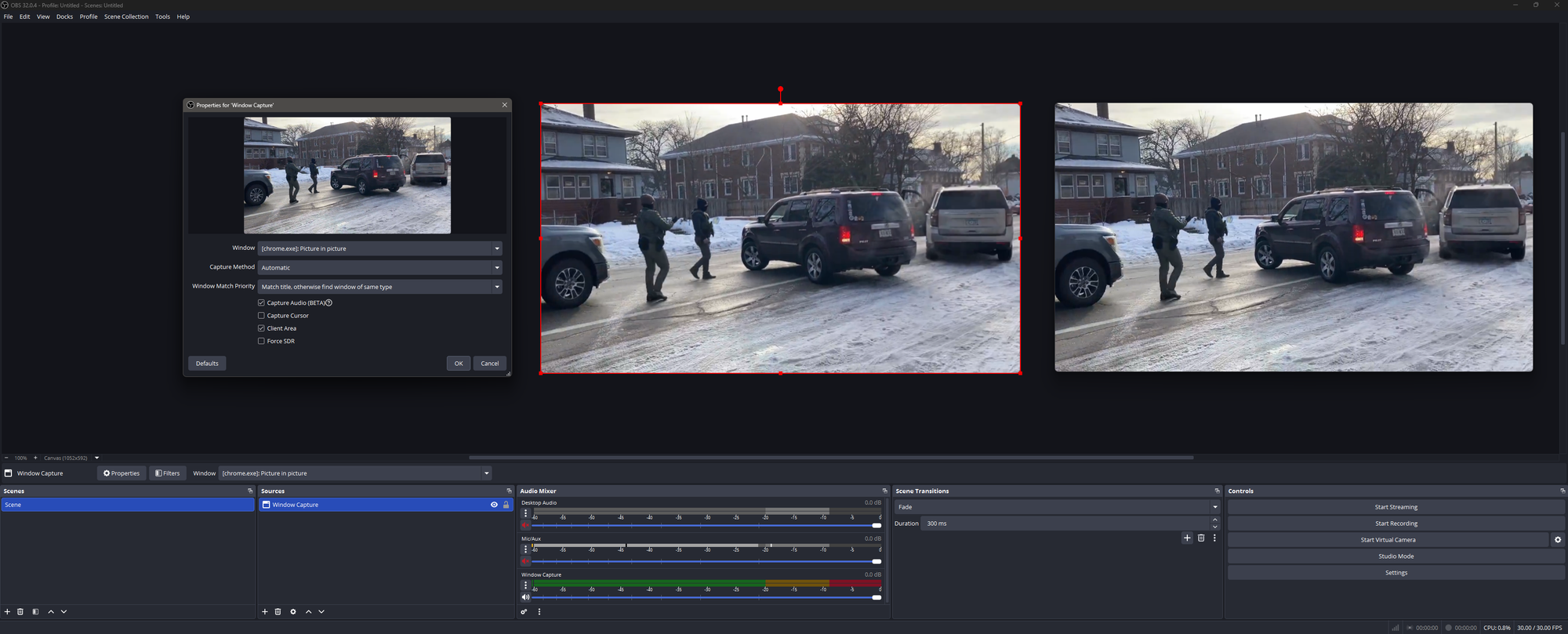
Task: Mute the Window Capture audio channel
Action: point(525,597)
